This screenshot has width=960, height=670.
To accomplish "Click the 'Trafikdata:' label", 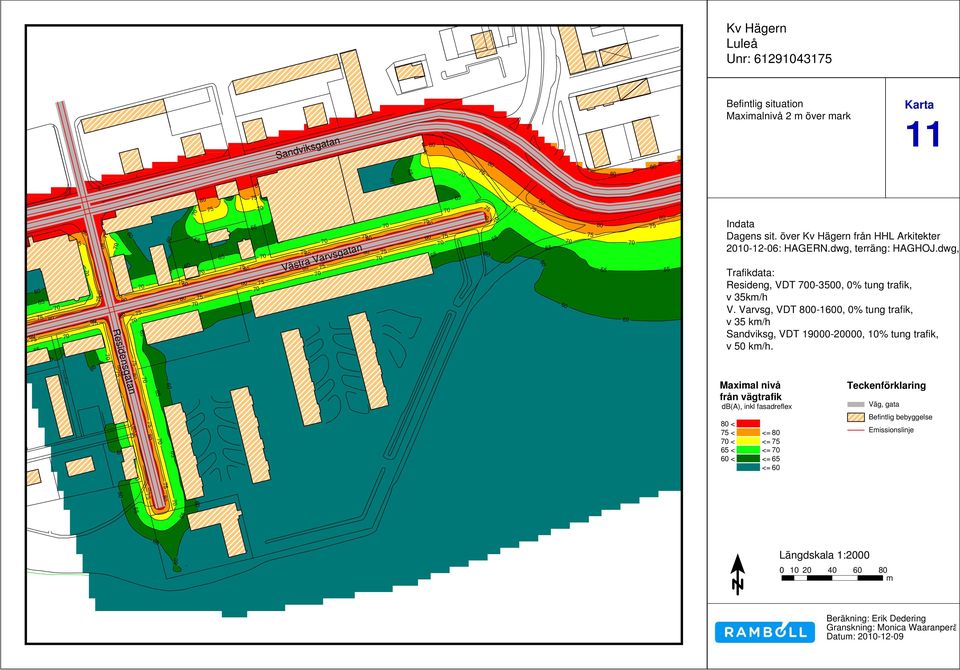I will point(751,273).
